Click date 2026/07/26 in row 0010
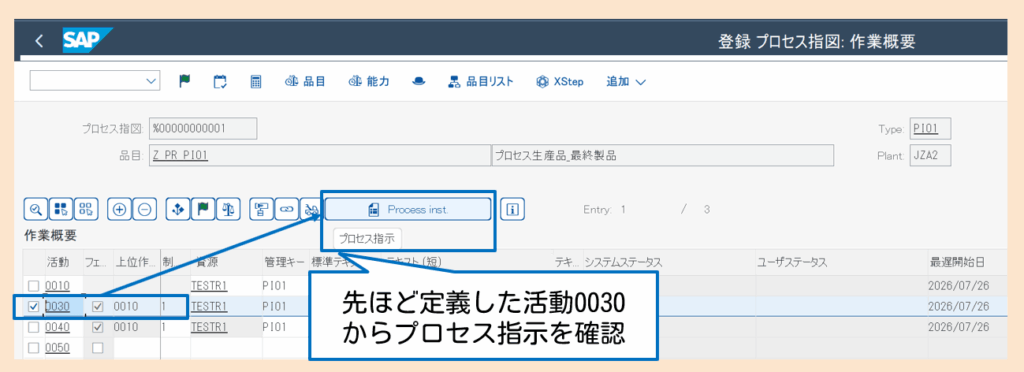 pyautogui.click(x=959, y=285)
